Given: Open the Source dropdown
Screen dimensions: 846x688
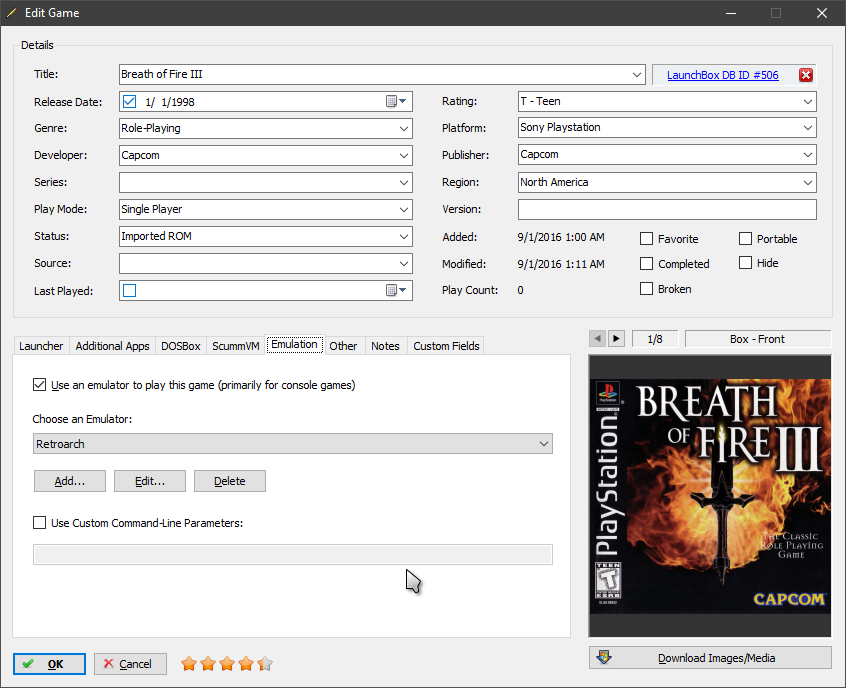Looking at the screenshot, I should pyautogui.click(x=404, y=263).
